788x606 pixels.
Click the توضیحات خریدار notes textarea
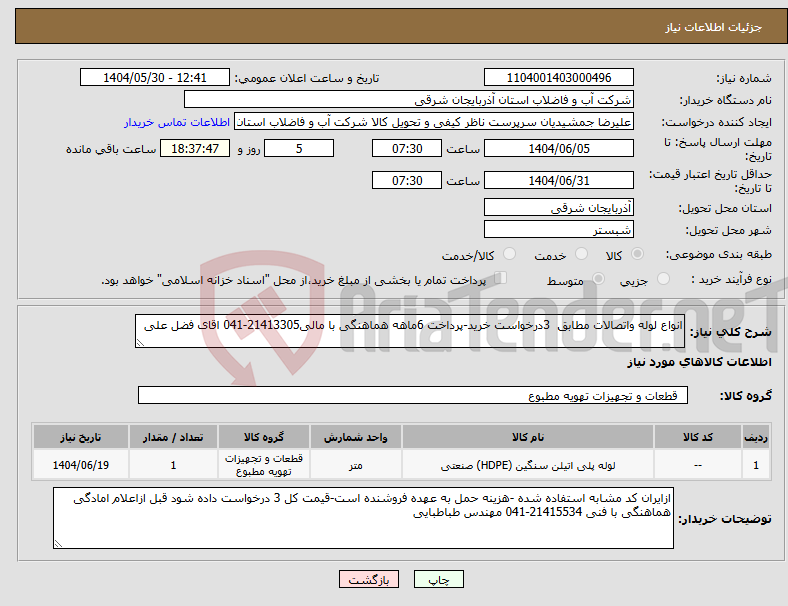pos(363,518)
